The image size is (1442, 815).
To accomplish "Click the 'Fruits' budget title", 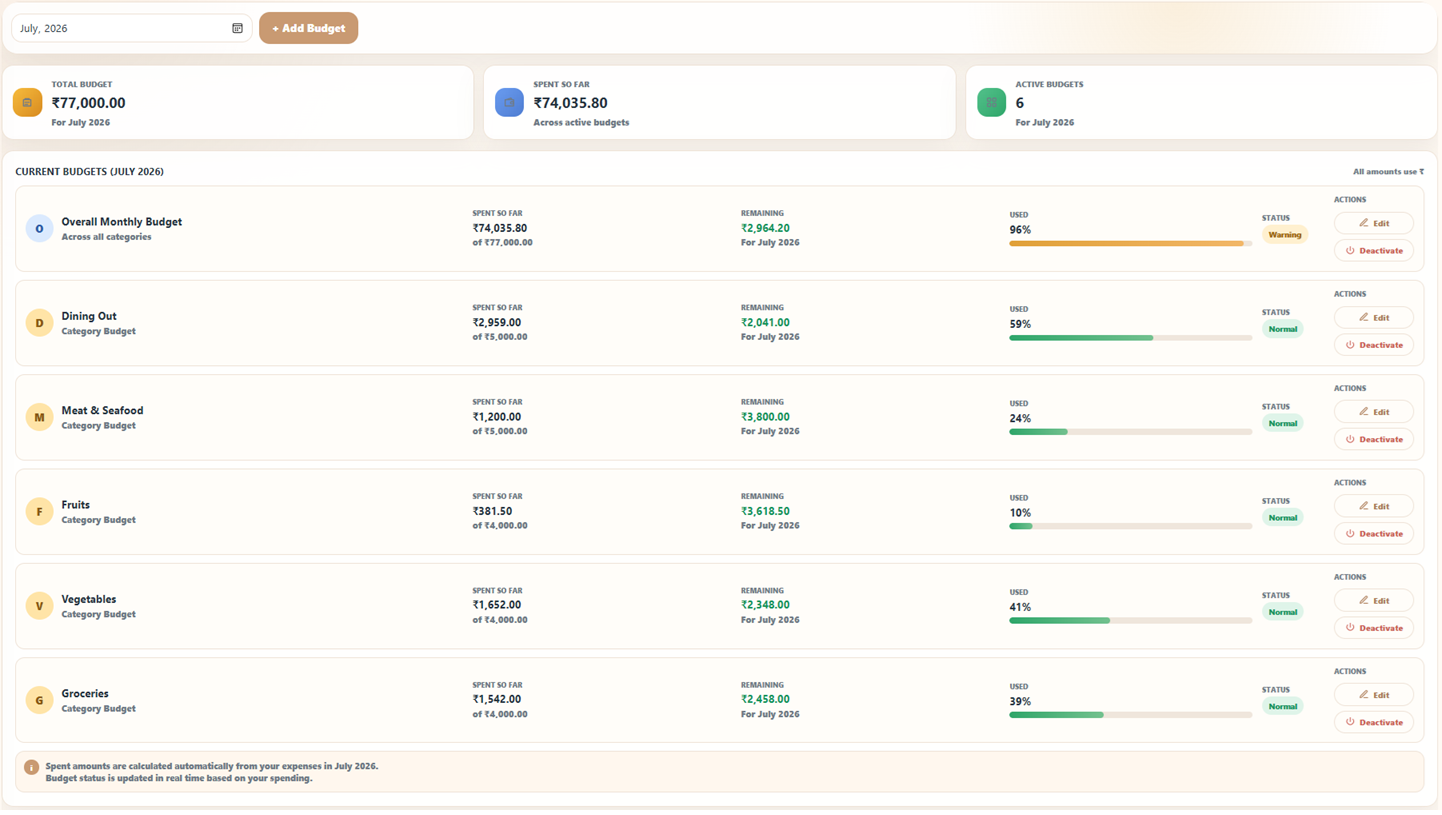I will [76, 505].
